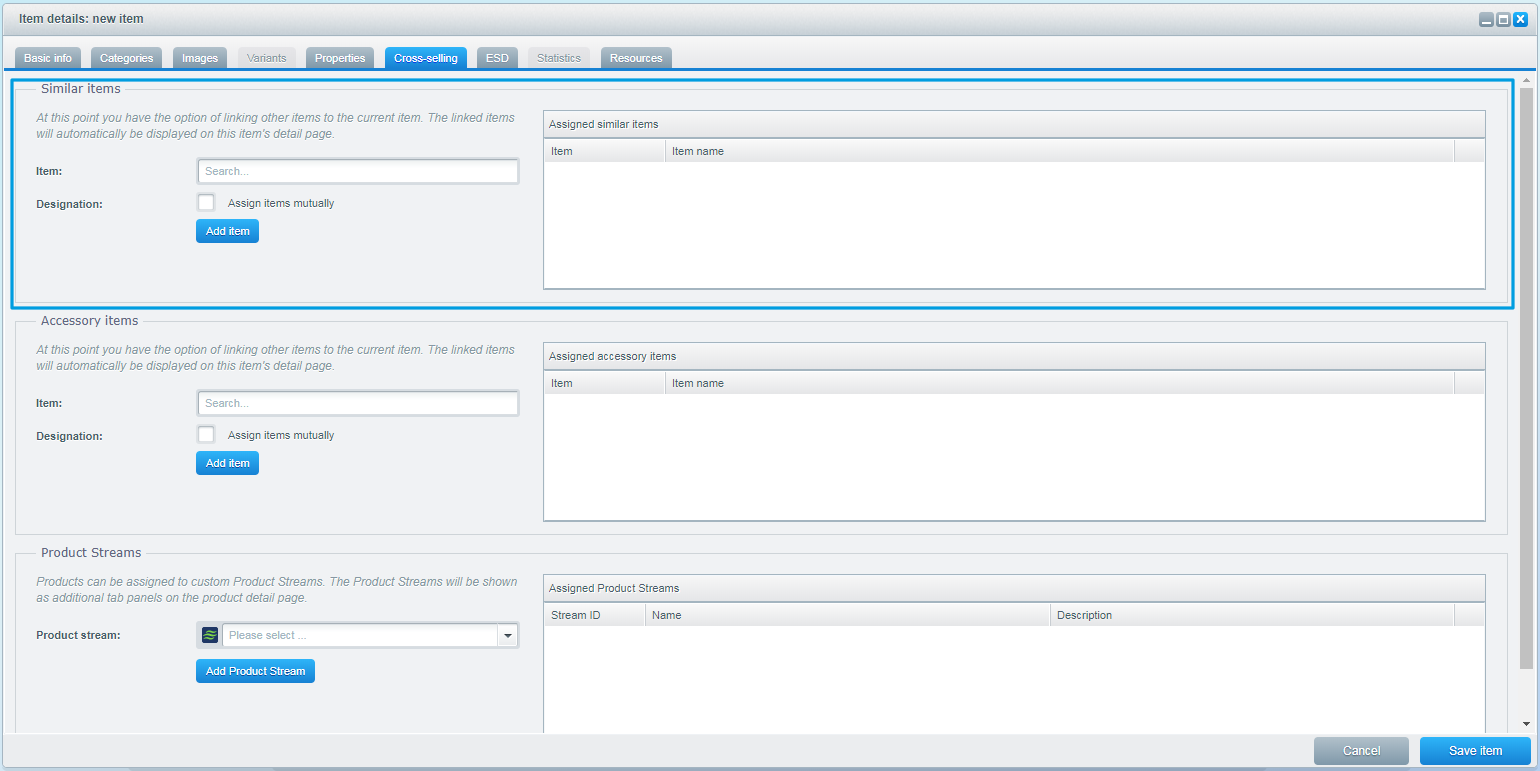Image resolution: width=1540 pixels, height=771 pixels.
Task: Open the ESD tab
Action: pyautogui.click(x=497, y=58)
